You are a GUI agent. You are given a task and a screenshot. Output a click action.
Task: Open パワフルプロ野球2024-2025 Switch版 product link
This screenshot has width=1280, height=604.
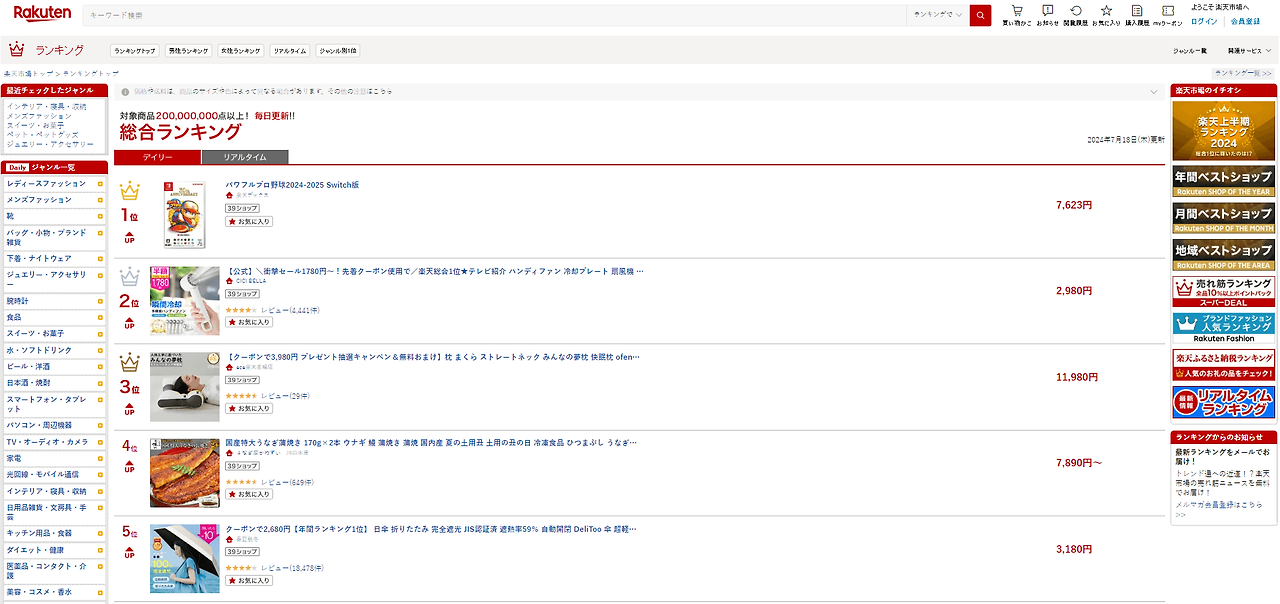(292, 185)
